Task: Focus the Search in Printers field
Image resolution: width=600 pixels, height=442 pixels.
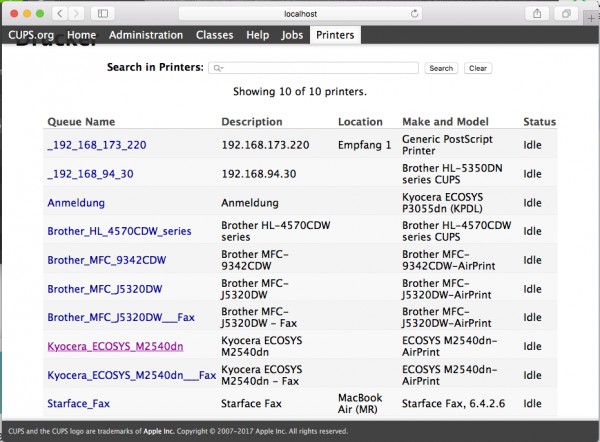Action: point(313,68)
